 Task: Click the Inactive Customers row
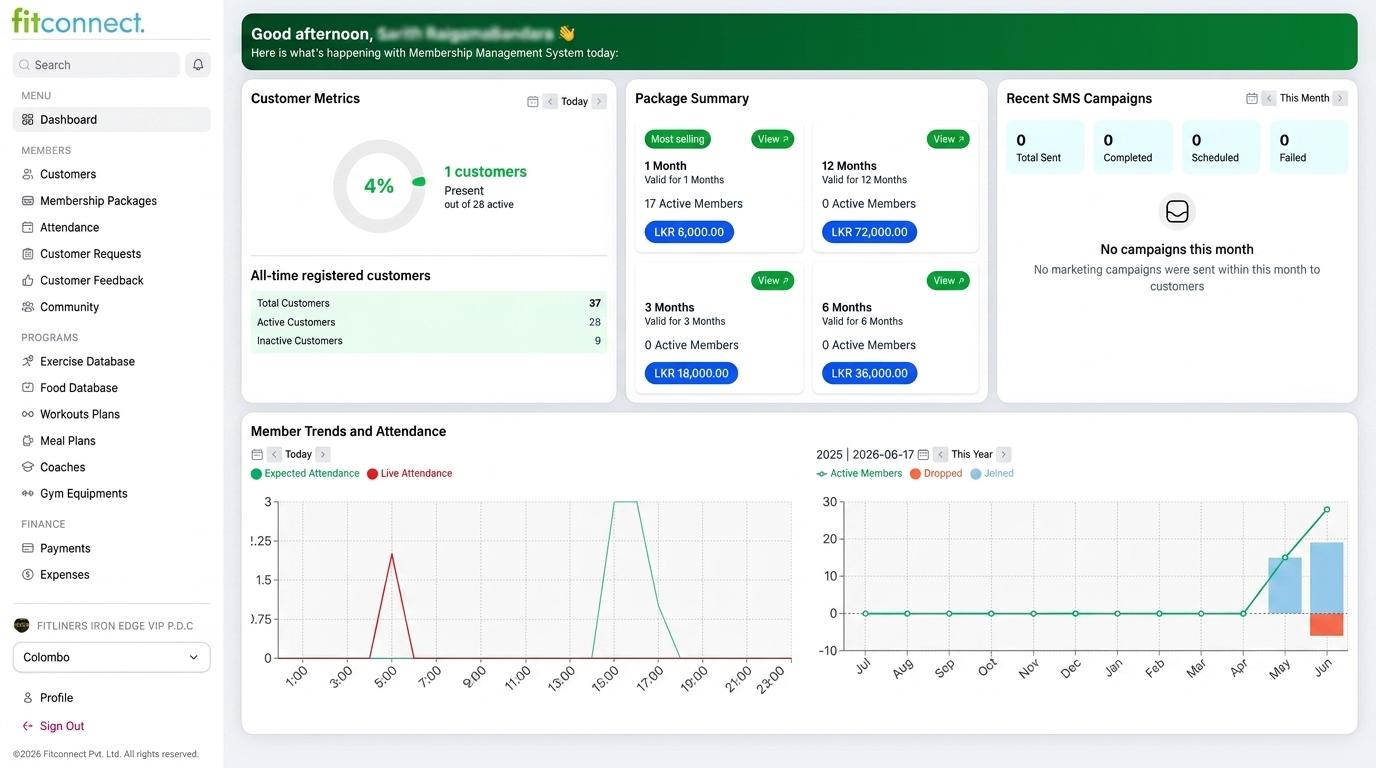point(429,341)
